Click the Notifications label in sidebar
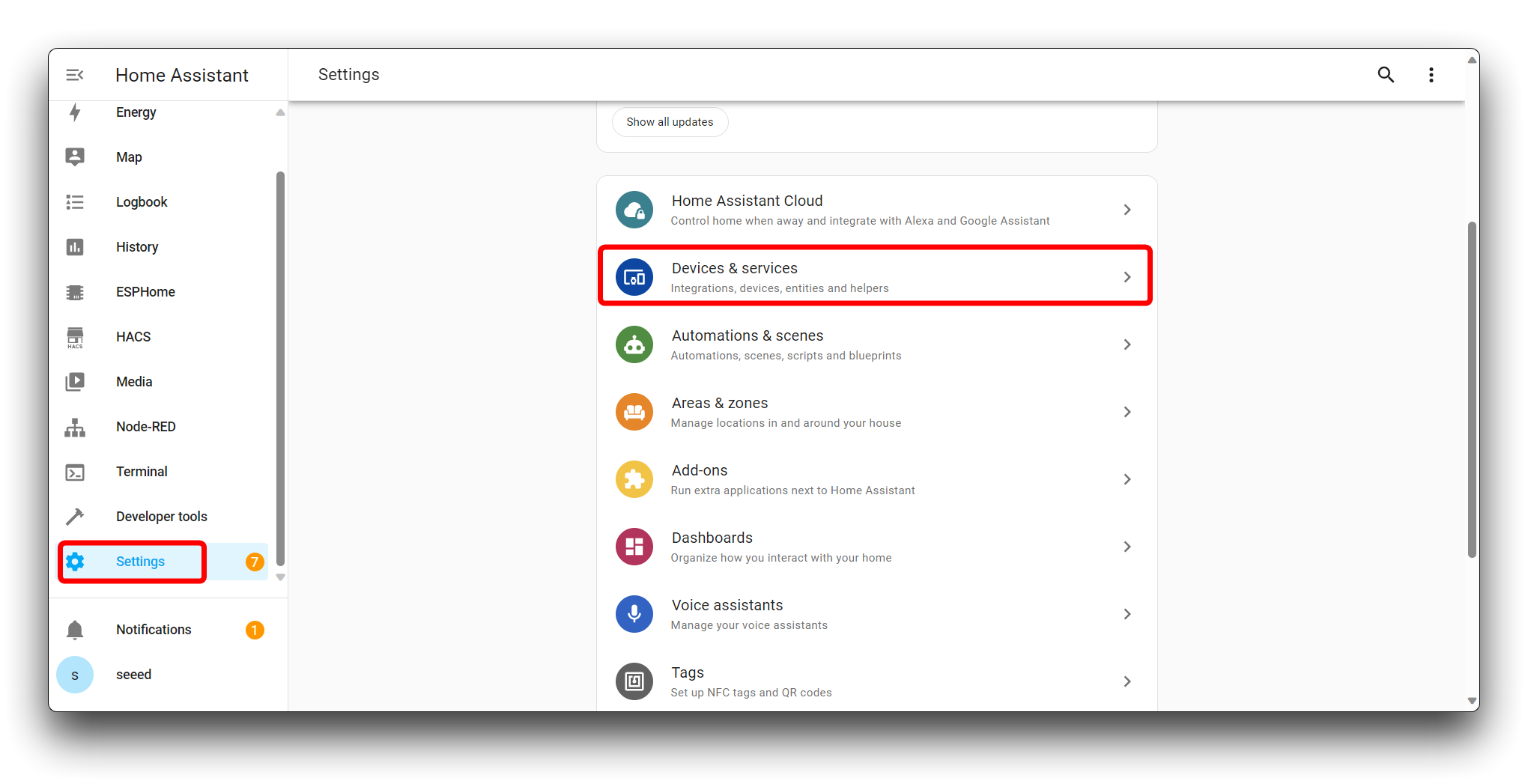Image resolution: width=1528 pixels, height=784 pixels. click(x=154, y=630)
